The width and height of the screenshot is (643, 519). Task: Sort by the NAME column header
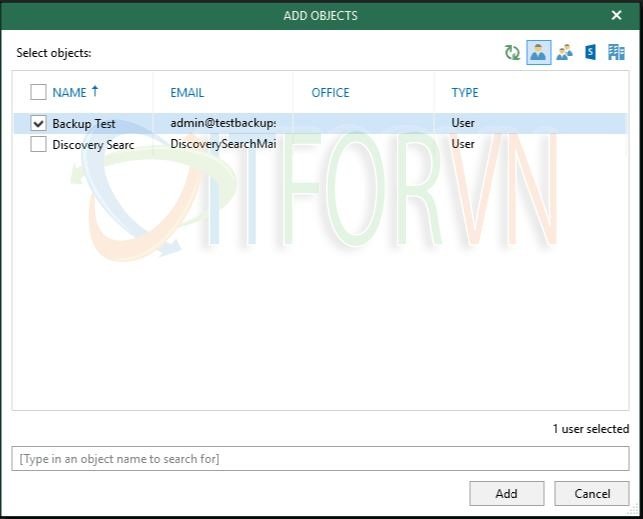[x=69, y=93]
